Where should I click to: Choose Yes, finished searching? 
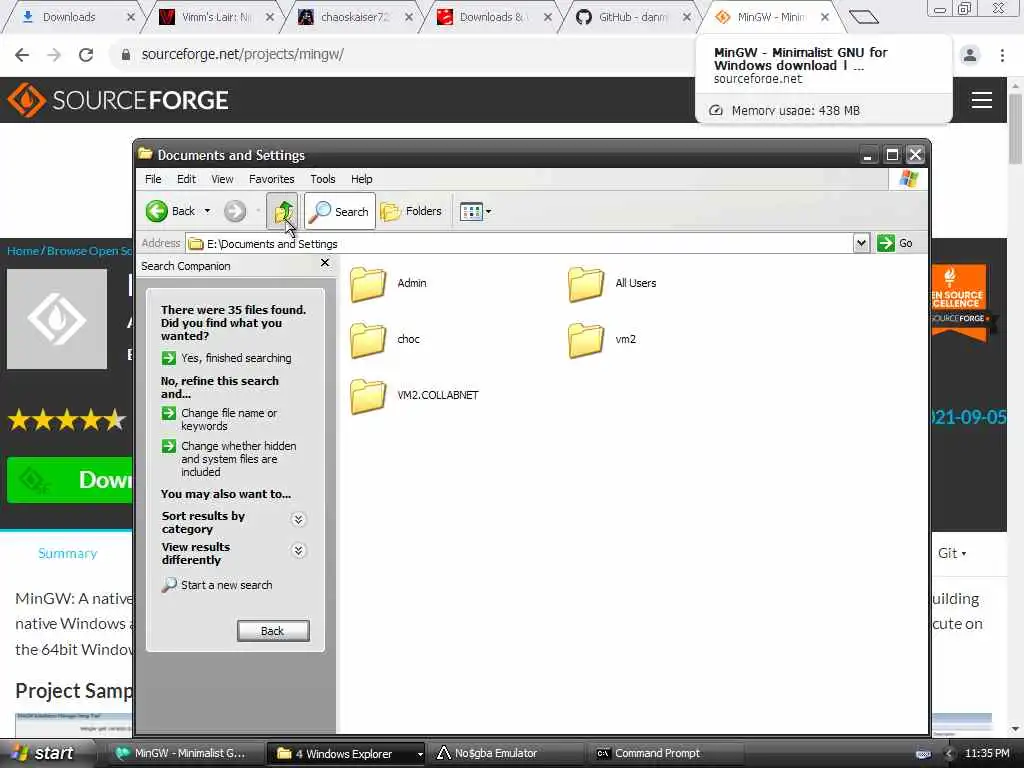226,358
